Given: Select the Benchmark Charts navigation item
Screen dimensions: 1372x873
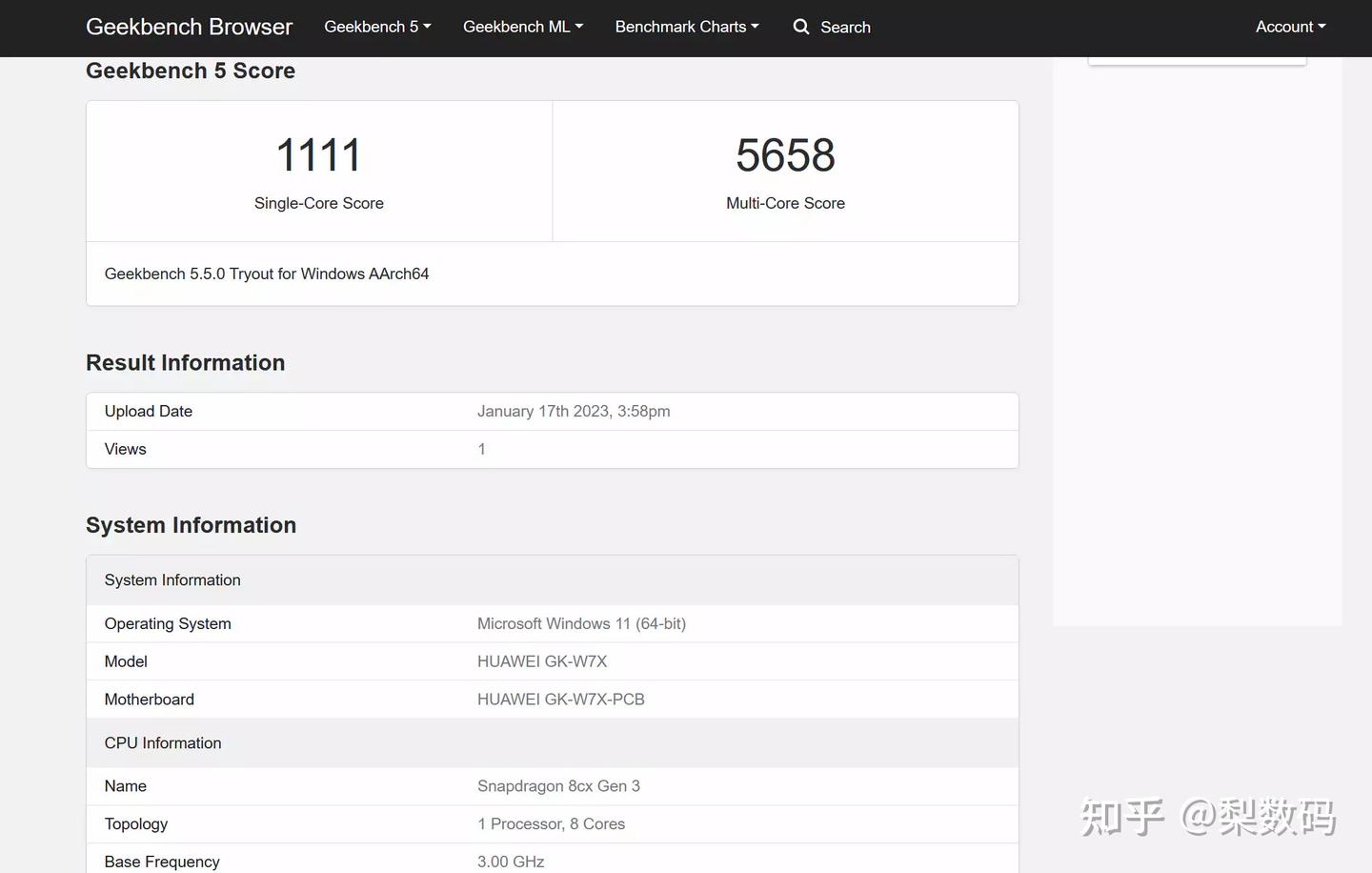Looking at the screenshot, I should click(686, 27).
